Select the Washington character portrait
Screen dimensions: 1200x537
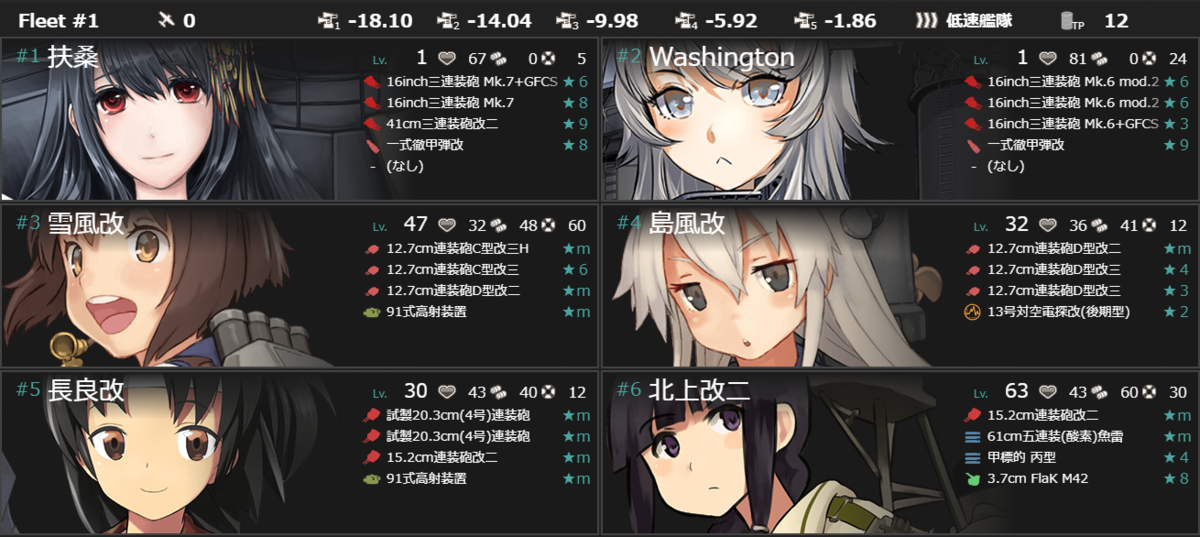tap(780, 118)
